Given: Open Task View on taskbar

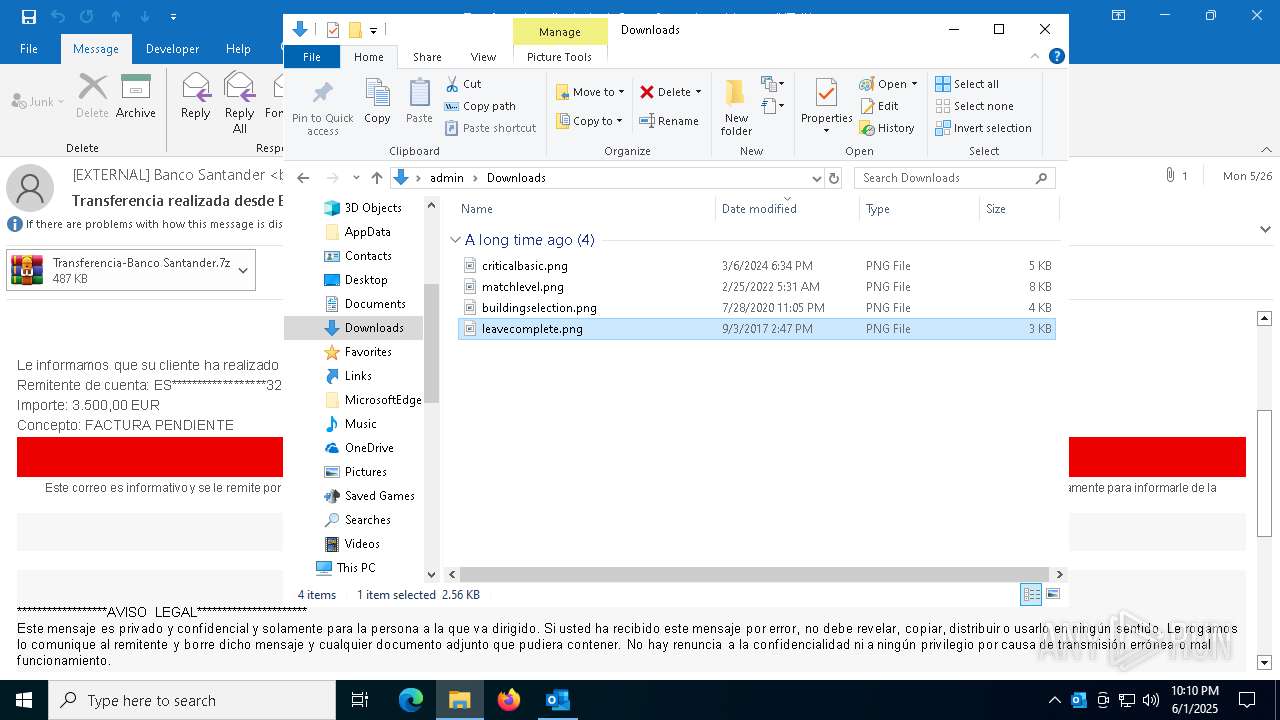Looking at the screenshot, I should click(x=360, y=700).
